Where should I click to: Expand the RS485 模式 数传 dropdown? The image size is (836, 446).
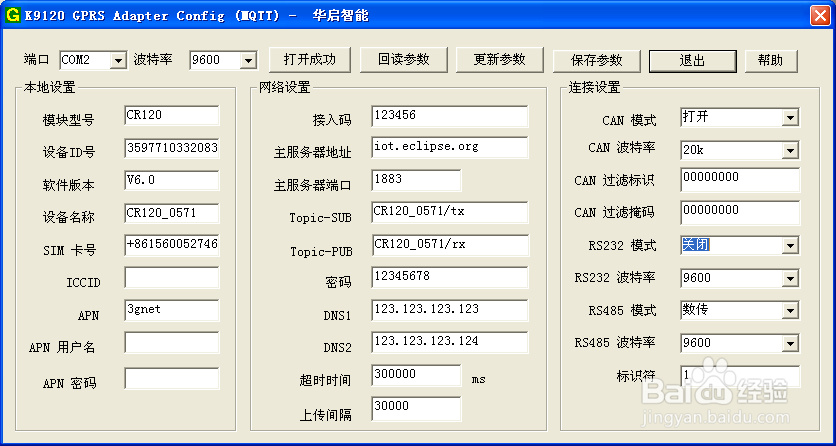(x=791, y=311)
